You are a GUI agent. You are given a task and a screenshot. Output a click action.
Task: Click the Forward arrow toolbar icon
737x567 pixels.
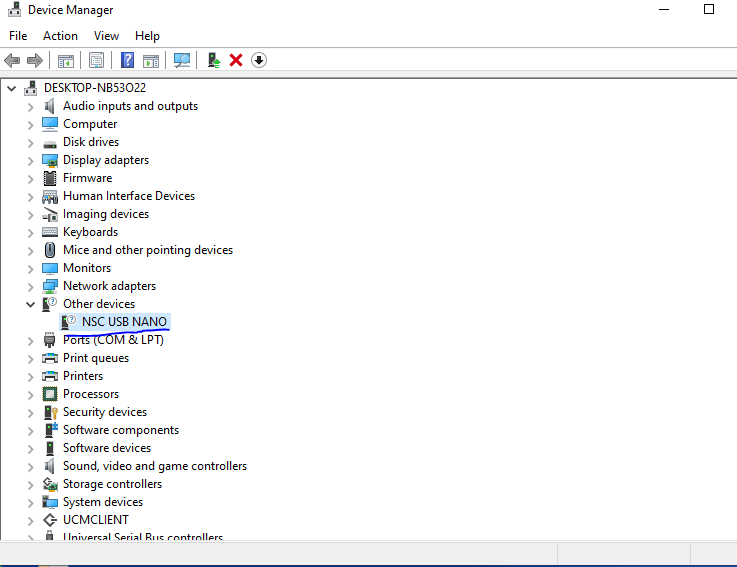pos(35,60)
